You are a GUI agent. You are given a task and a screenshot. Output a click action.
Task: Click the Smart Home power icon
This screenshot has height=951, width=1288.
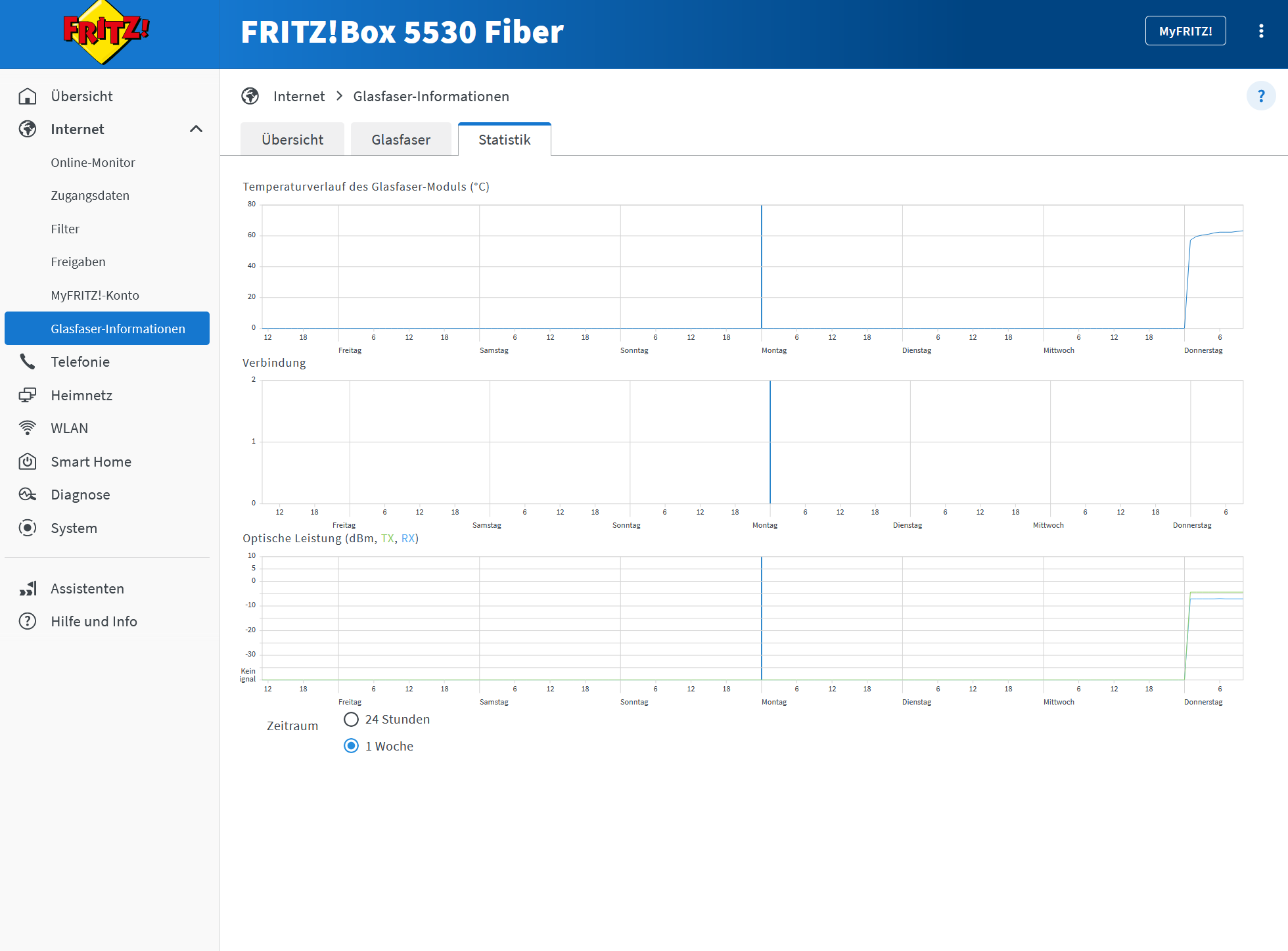click(28, 461)
